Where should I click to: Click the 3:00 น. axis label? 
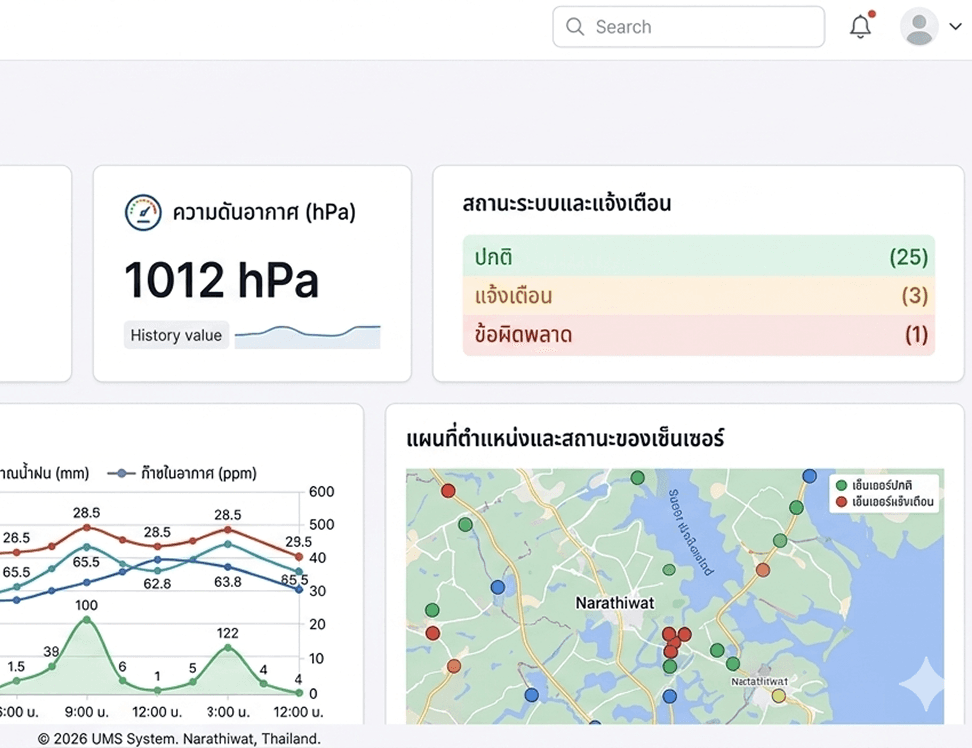228,712
